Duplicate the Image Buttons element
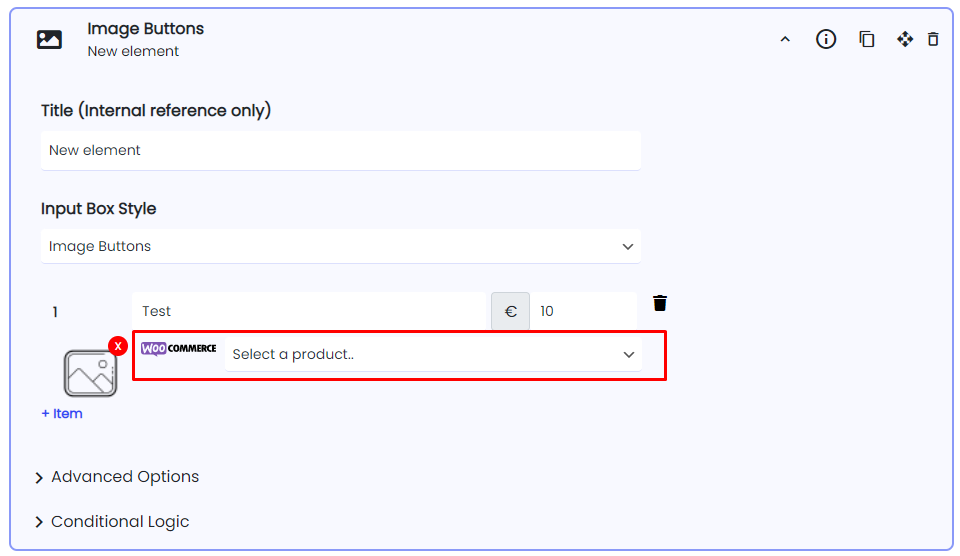Image resolution: width=960 pixels, height=556 pixels. (x=866, y=40)
